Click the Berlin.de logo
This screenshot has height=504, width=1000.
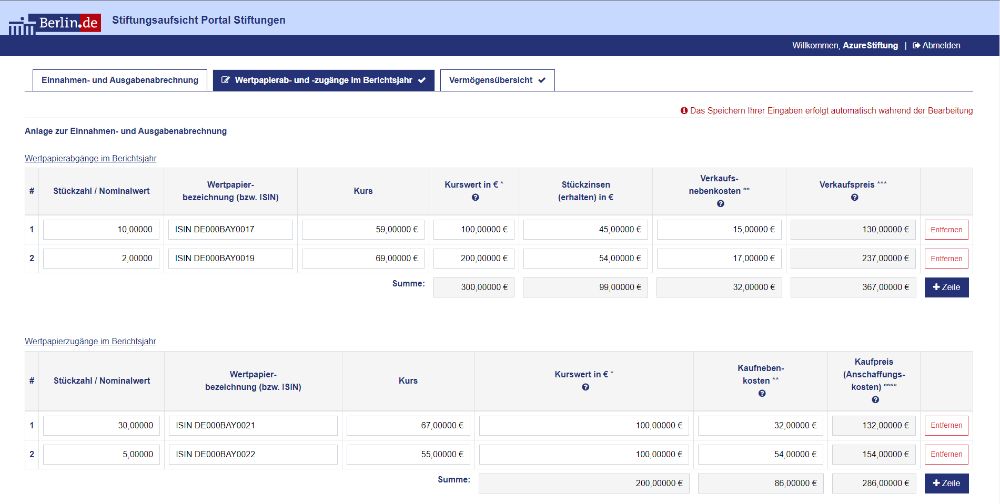[x=55, y=21]
